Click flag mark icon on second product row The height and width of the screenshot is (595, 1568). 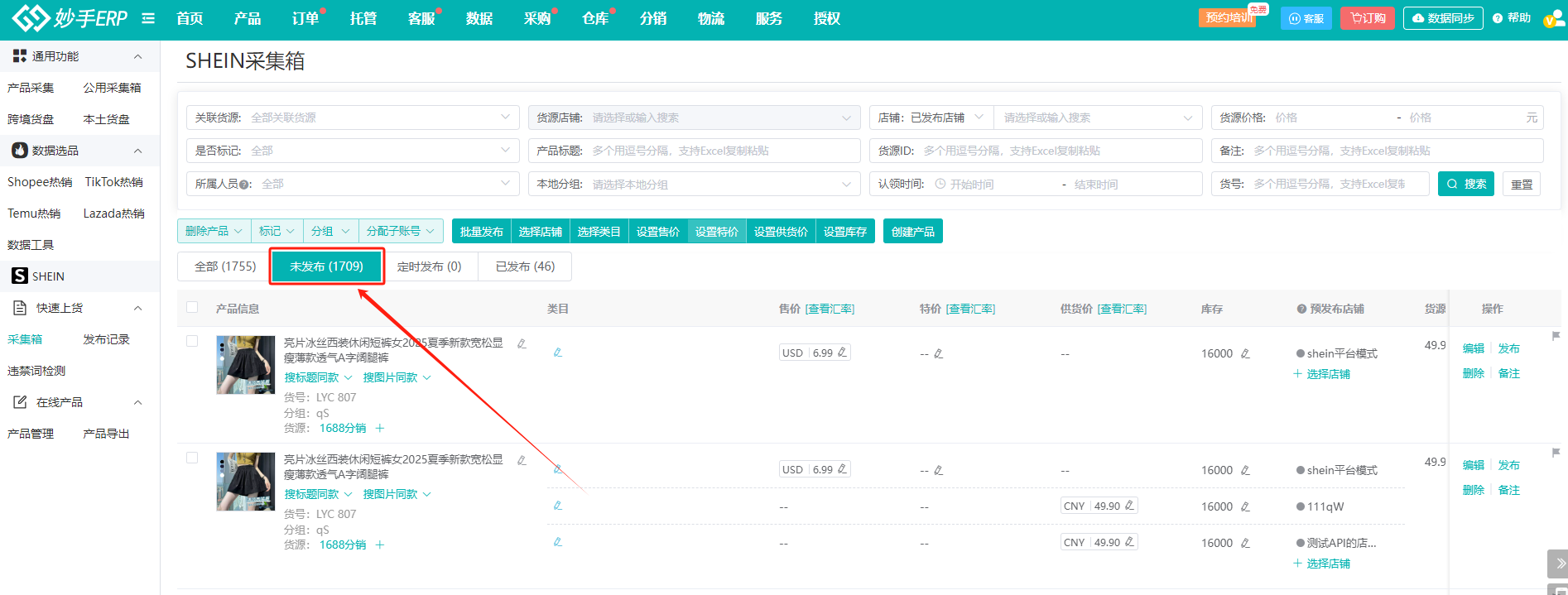1556,453
